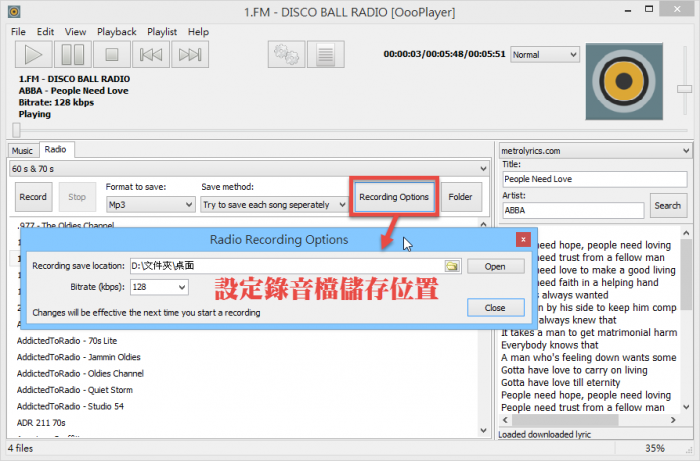Click the 35% status bar value
The width and height of the screenshot is (700, 461).
(x=655, y=448)
